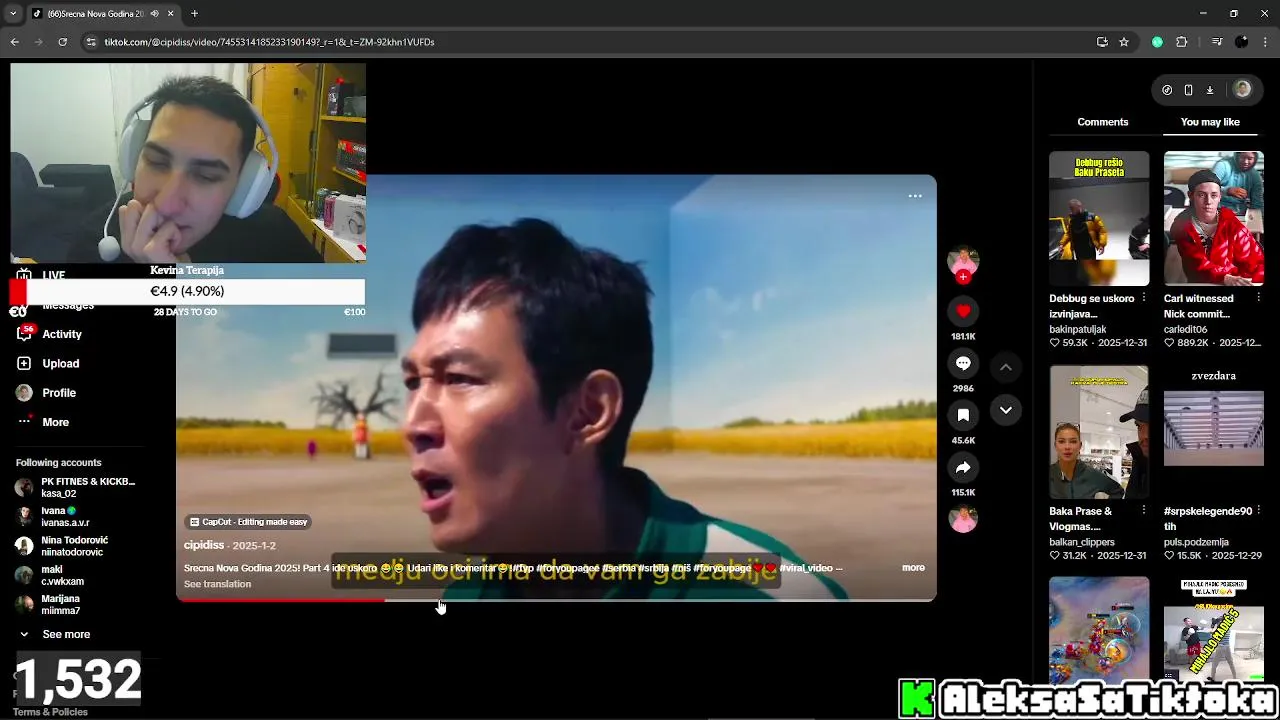Open the Chrome extensions puzzle icon
Image resolution: width=1280 pixels, height=720 pixels.
click(1182, 42)
